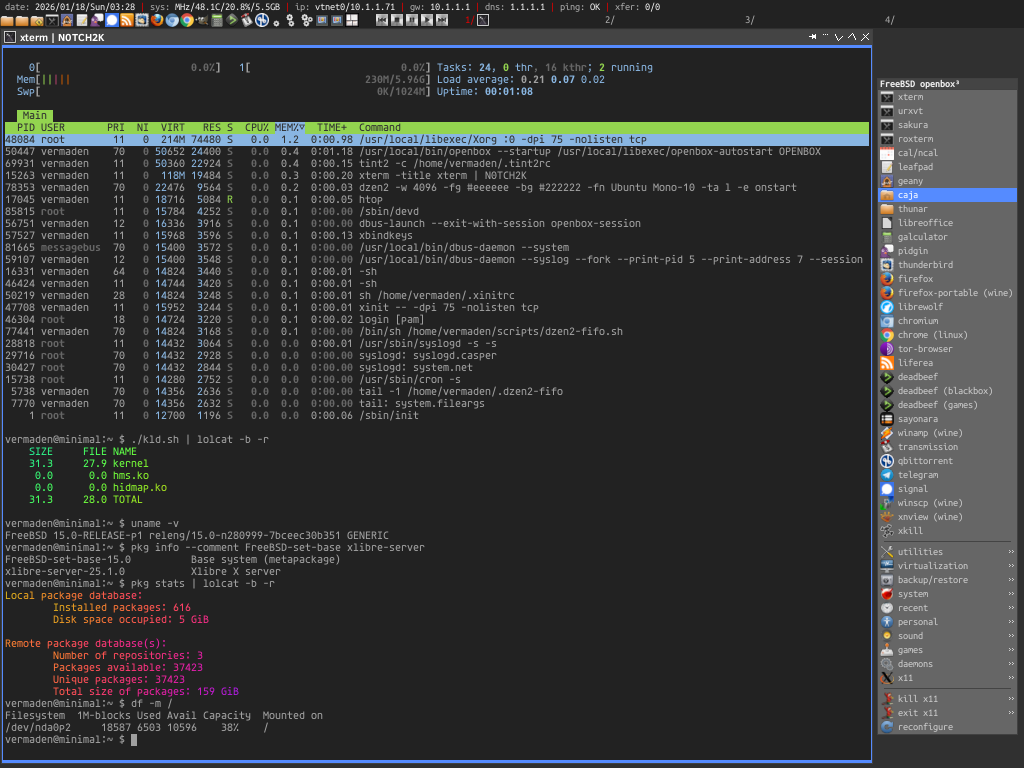The height and width of the screenshot is (768, 1024).
Task: Click the Firefox icon in top launcher bar
Action: [x=157, y=20]
